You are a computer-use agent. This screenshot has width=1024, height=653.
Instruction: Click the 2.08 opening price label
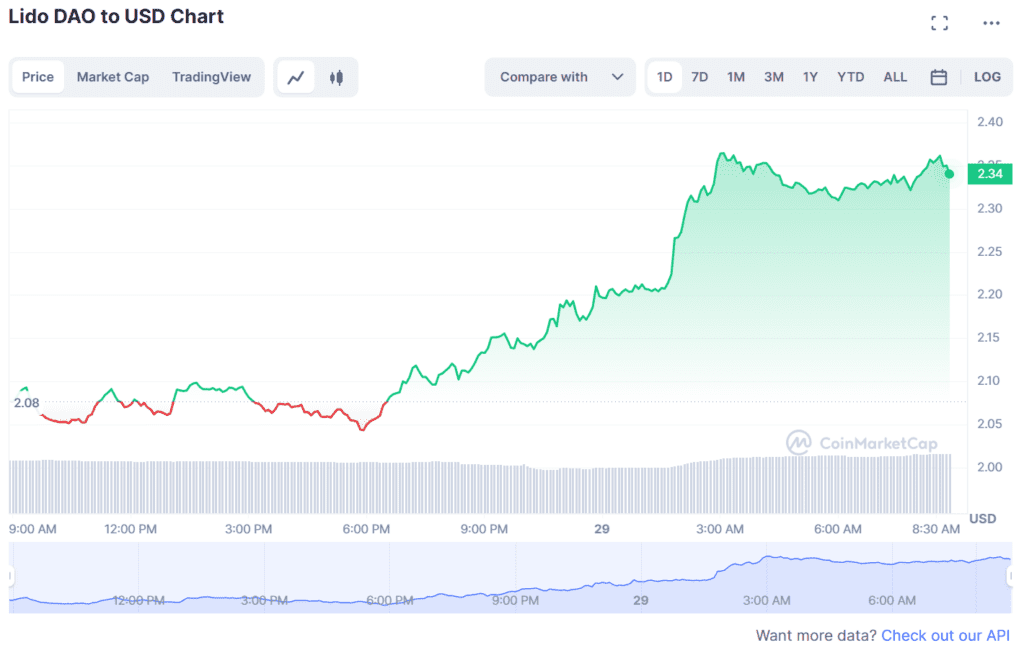click(26, 403)
